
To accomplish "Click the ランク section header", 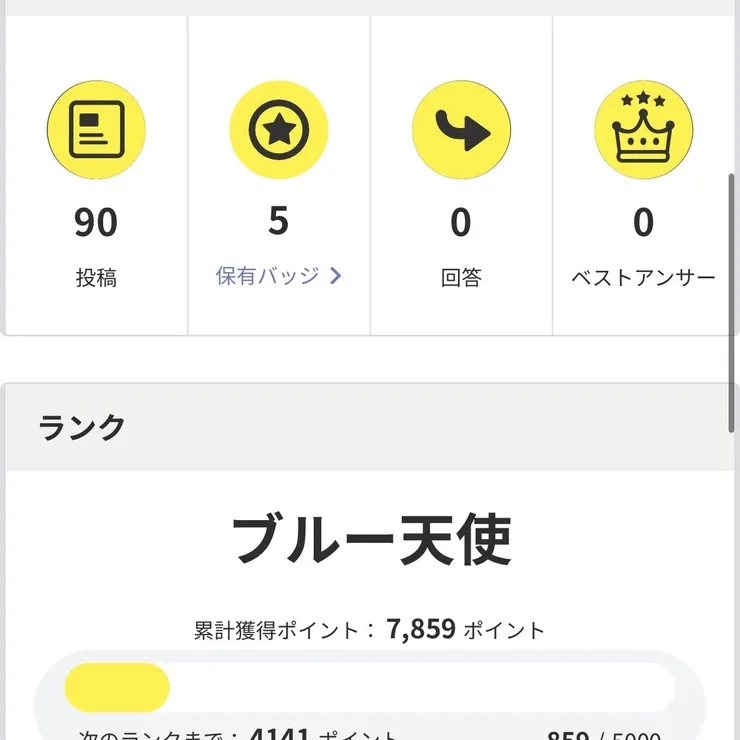I will [x=82, y=427].
